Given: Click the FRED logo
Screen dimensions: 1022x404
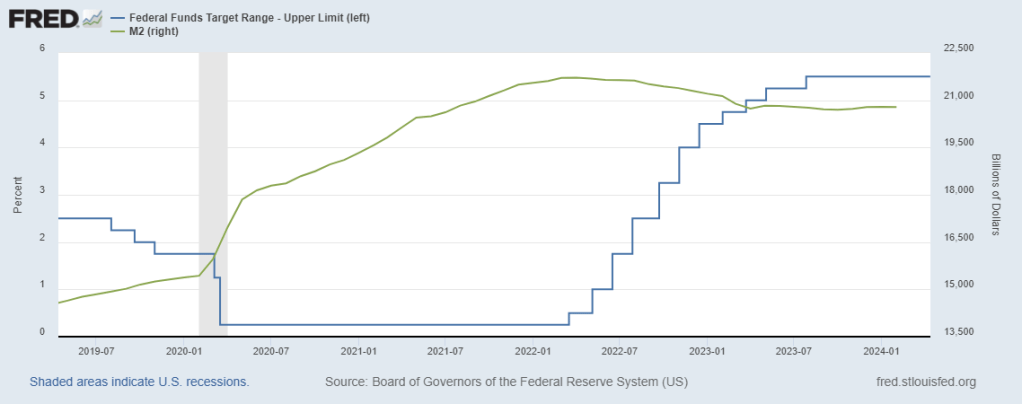Looking at the screenshot, I should tap(42, 19).
